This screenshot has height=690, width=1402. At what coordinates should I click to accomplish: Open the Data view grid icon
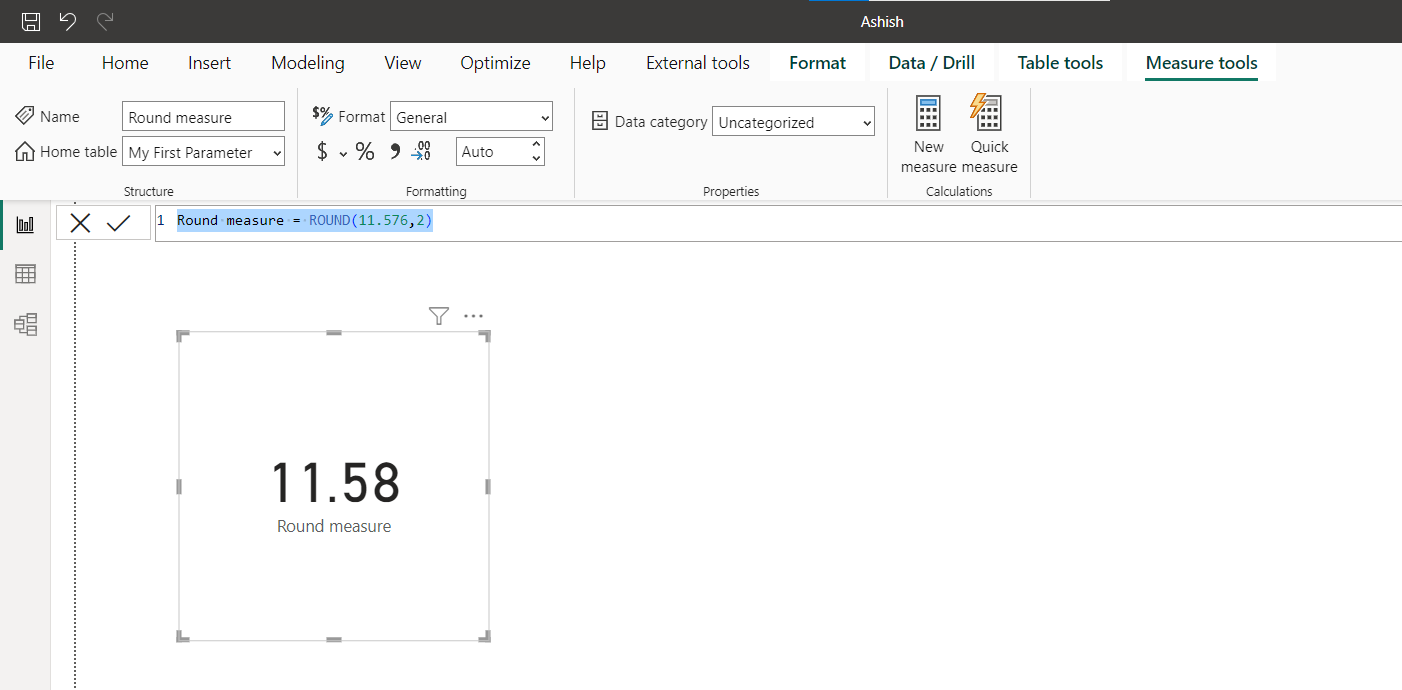click(x=25, y=273)
